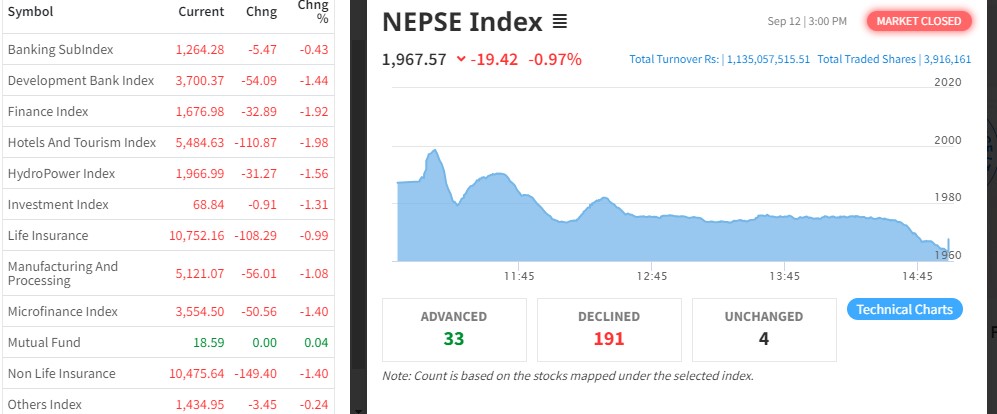Select the Mutual Fund row
This screenshot has height=414, width=997.
(x=44, y=342)
